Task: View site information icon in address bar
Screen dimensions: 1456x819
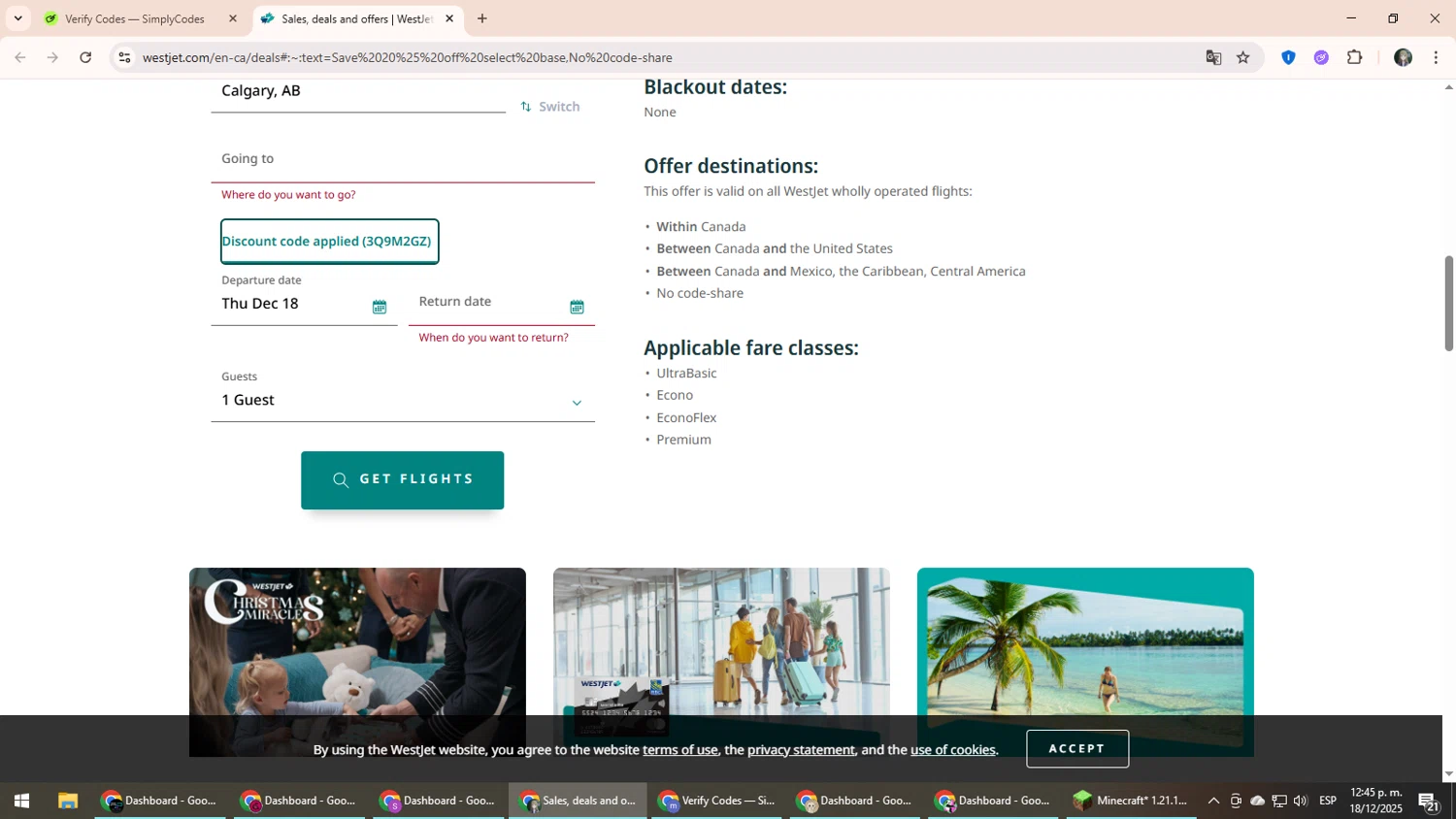Action: pyautogui.click(x=124, y=57)
